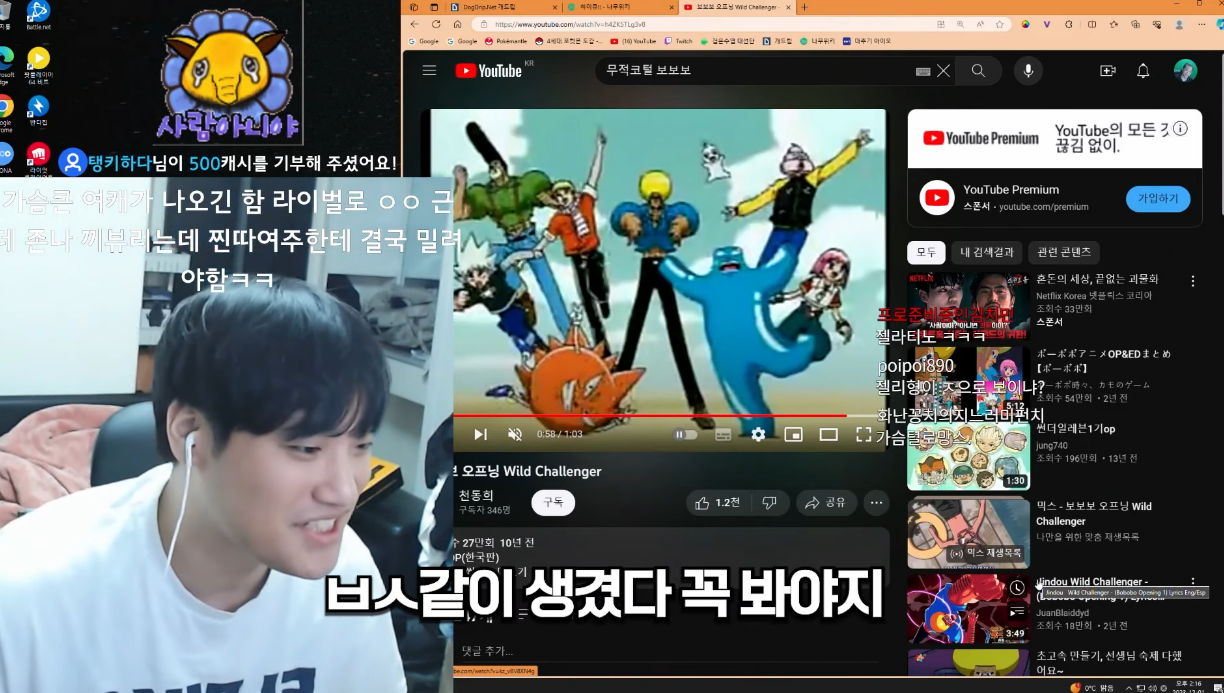This screenshot has height=693, width=1224.
Task: Click the 댓글 추가 comment field
Action: pos(670,651)
